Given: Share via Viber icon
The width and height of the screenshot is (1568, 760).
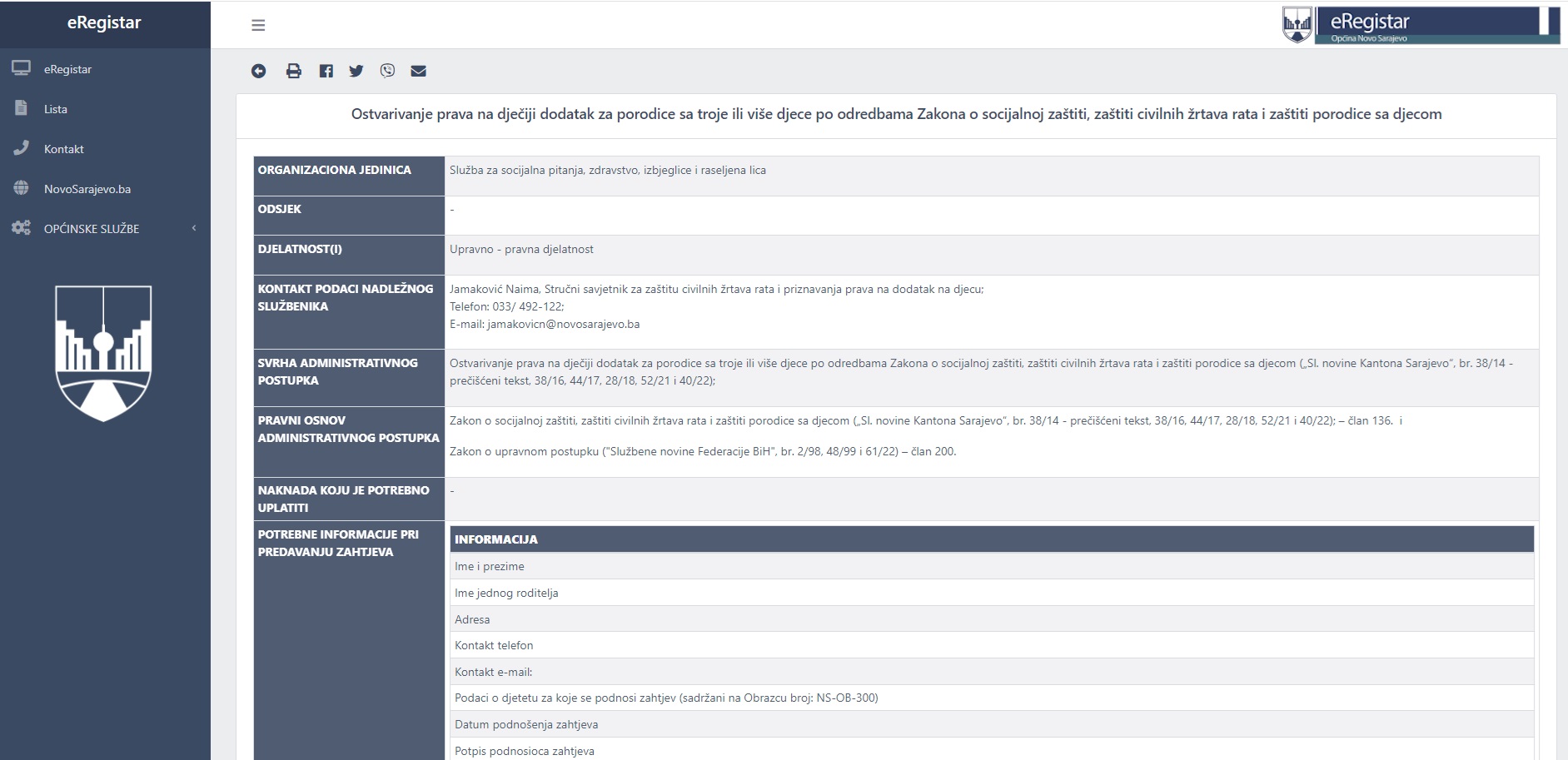Looking at the screenshot, I should pos(387,71).
